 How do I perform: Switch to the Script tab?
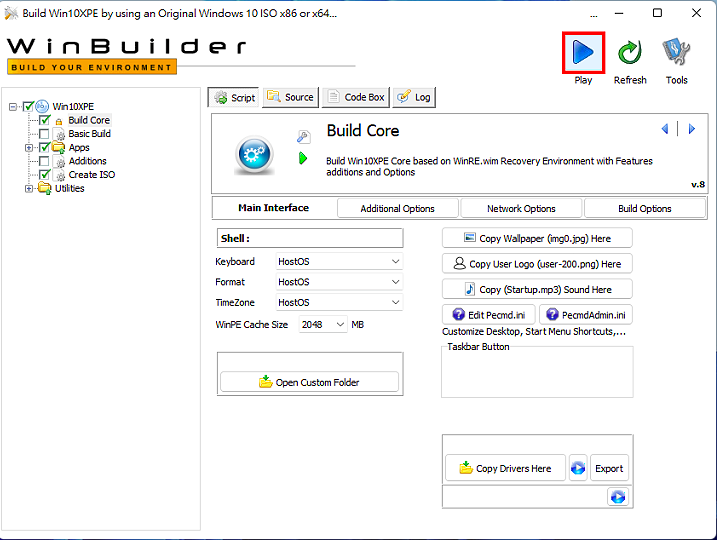pyautogui.click(x=234, y=98)
